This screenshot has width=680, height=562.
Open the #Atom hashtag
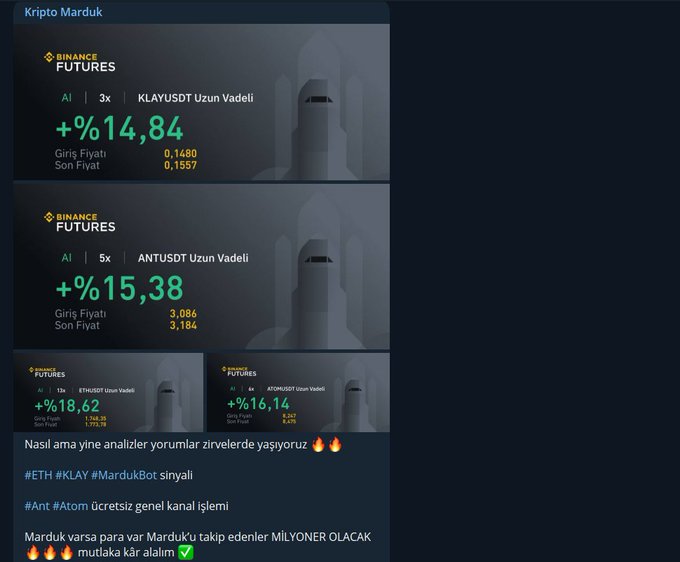tap(70, 506)
